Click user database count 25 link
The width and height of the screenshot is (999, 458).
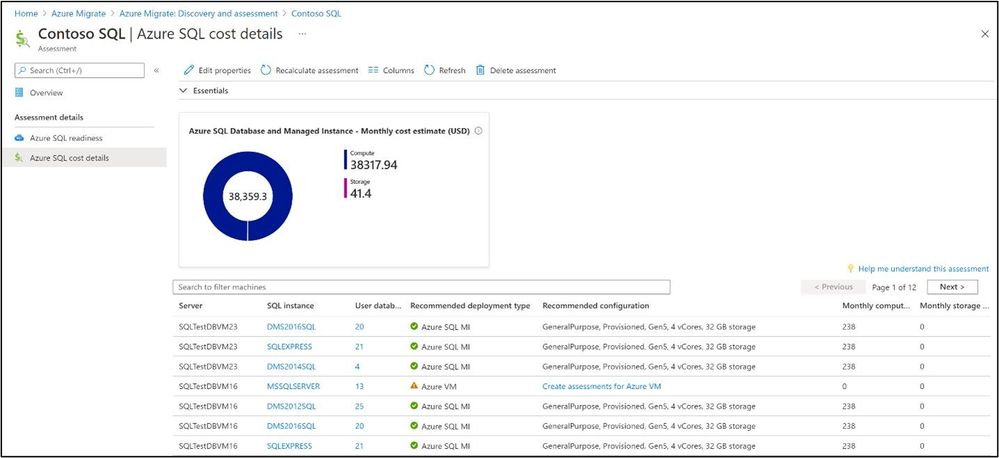[x=359, y=406]
